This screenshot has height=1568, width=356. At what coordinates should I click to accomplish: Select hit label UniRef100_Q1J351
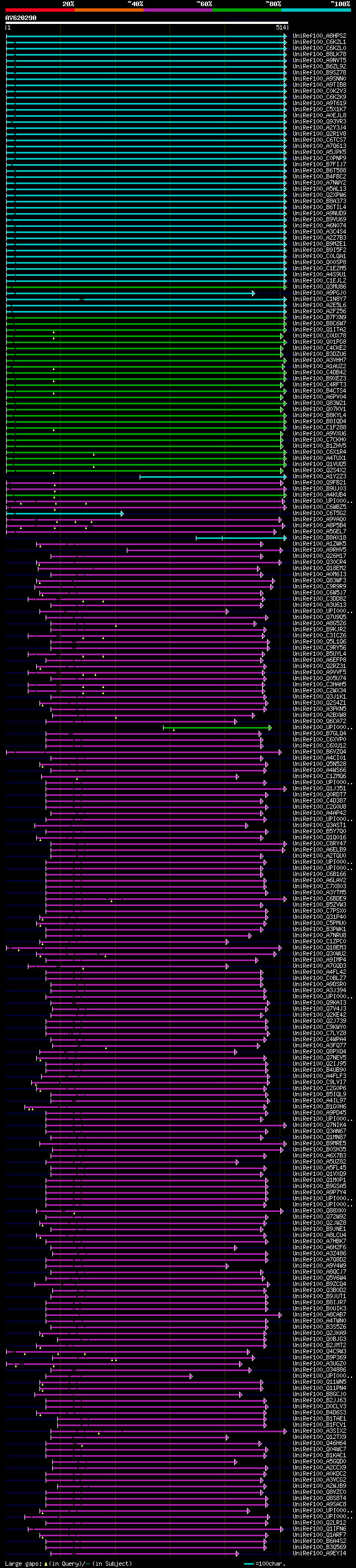tap(319, 788)
